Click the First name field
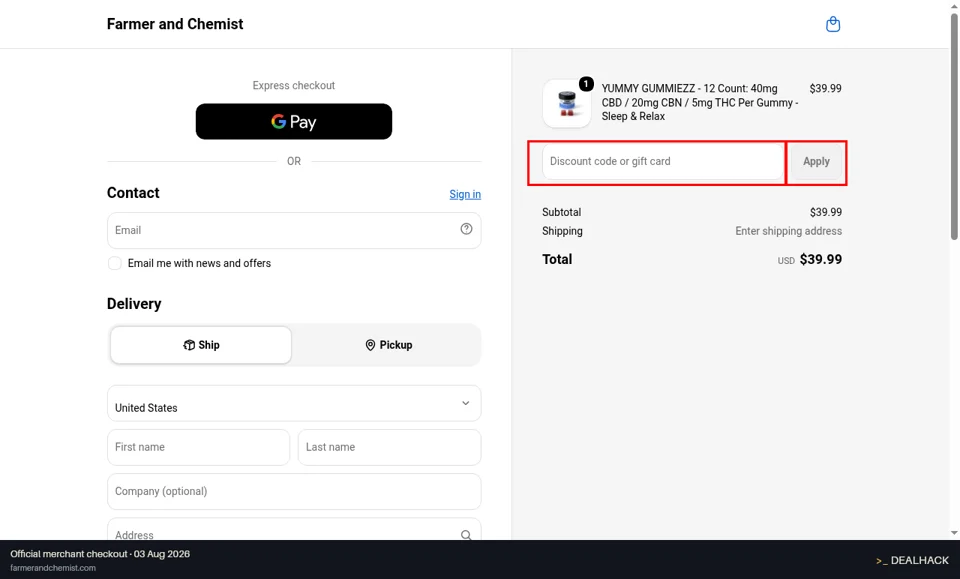The image size is (960, 579). click(x=198, y=447)
